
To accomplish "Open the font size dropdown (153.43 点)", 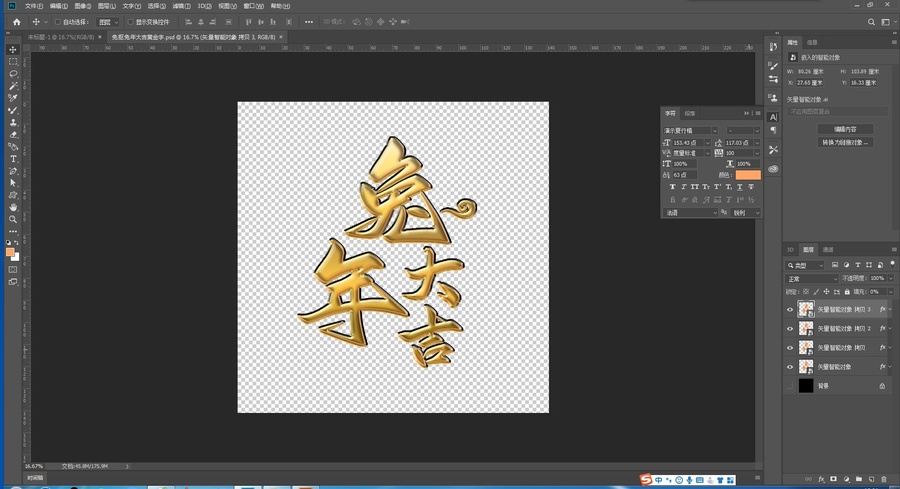I will [707, 143].
